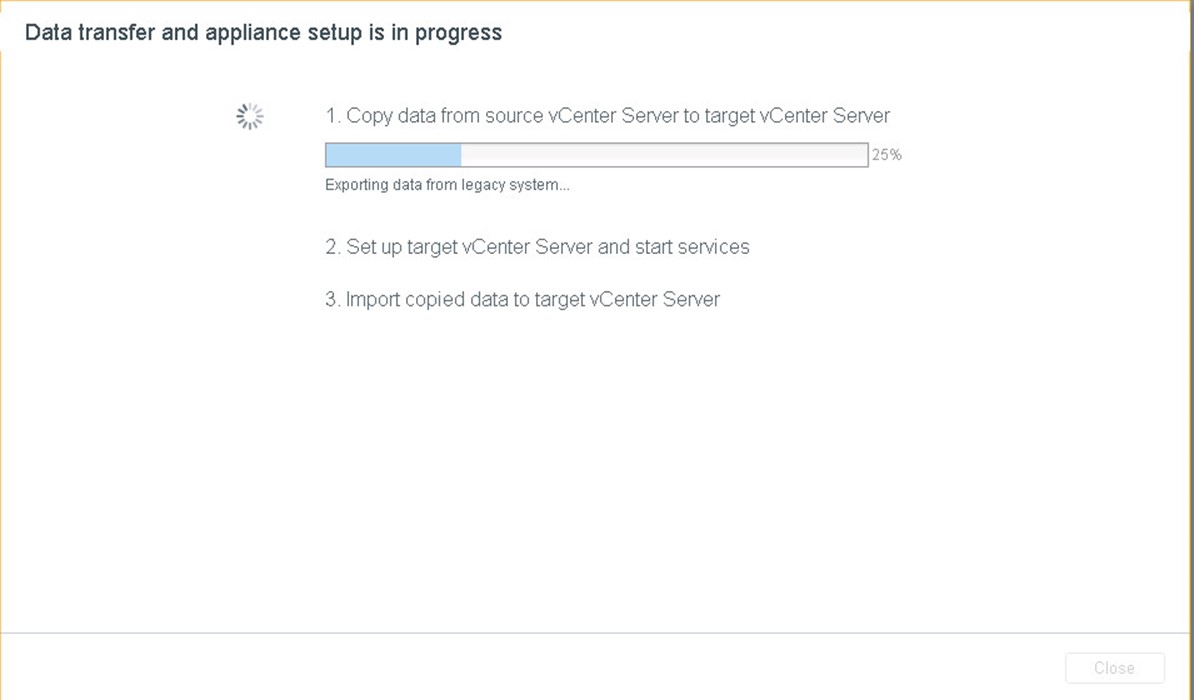Click 'target vCenter Server' at end of step 1
Image resolution: width=1194 pixels, height=700 pixels.
tap(797, 116)
